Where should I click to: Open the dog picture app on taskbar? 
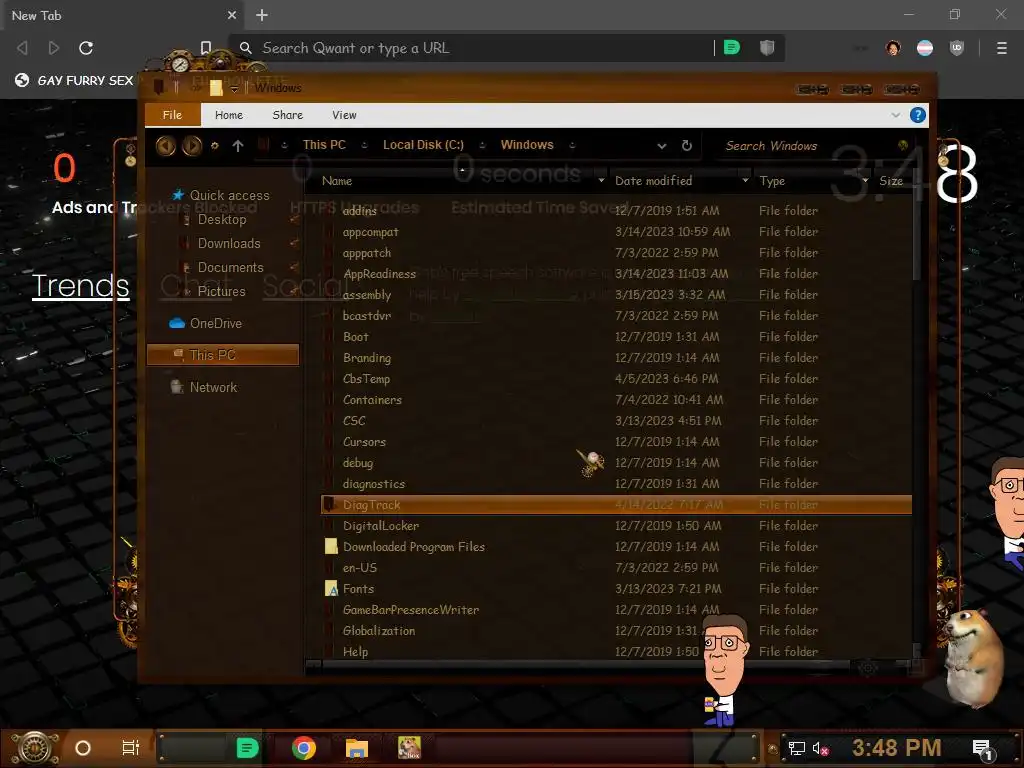pos(409,748)
